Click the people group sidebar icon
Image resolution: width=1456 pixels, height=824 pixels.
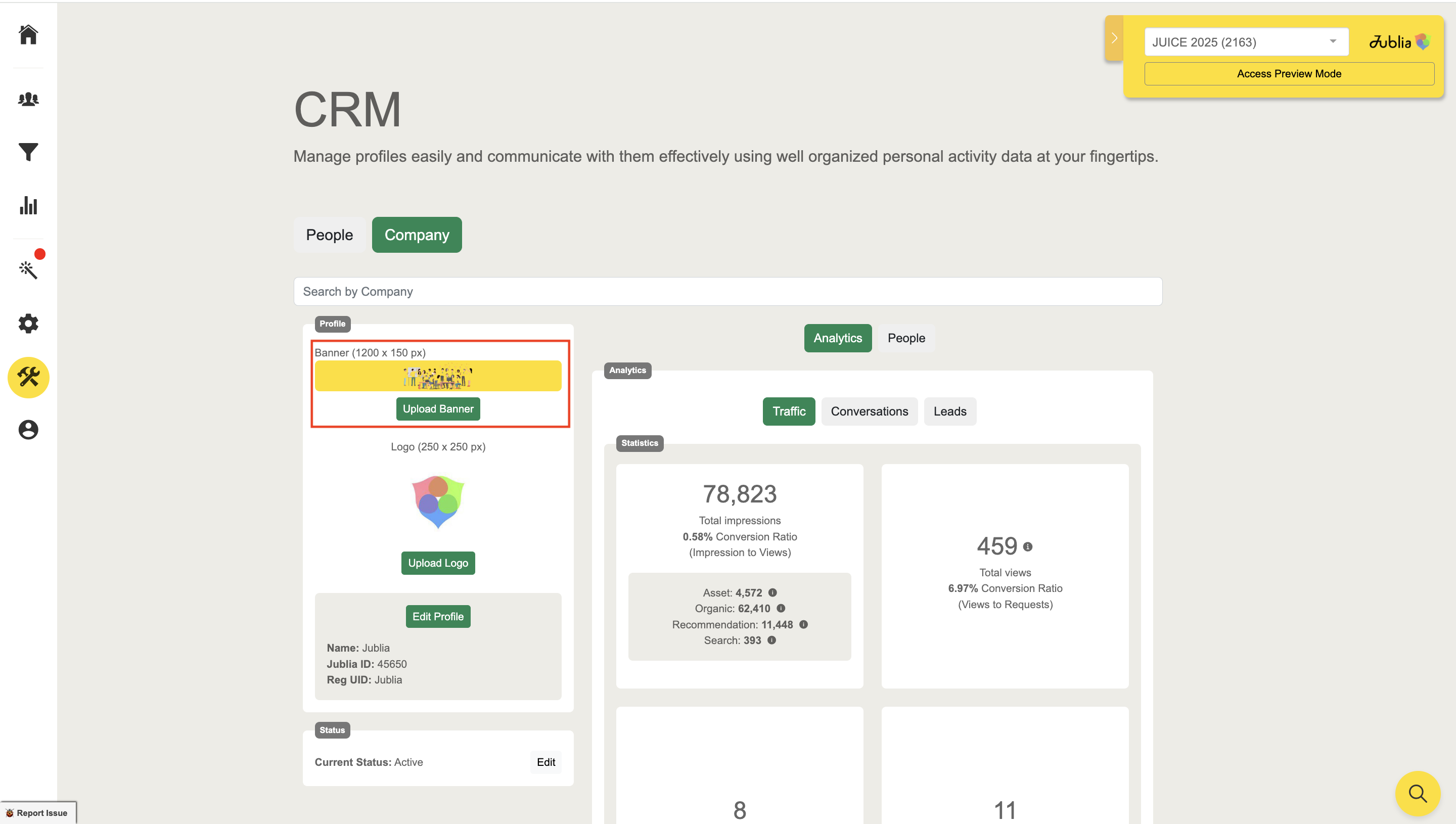(x=28, y=100)
